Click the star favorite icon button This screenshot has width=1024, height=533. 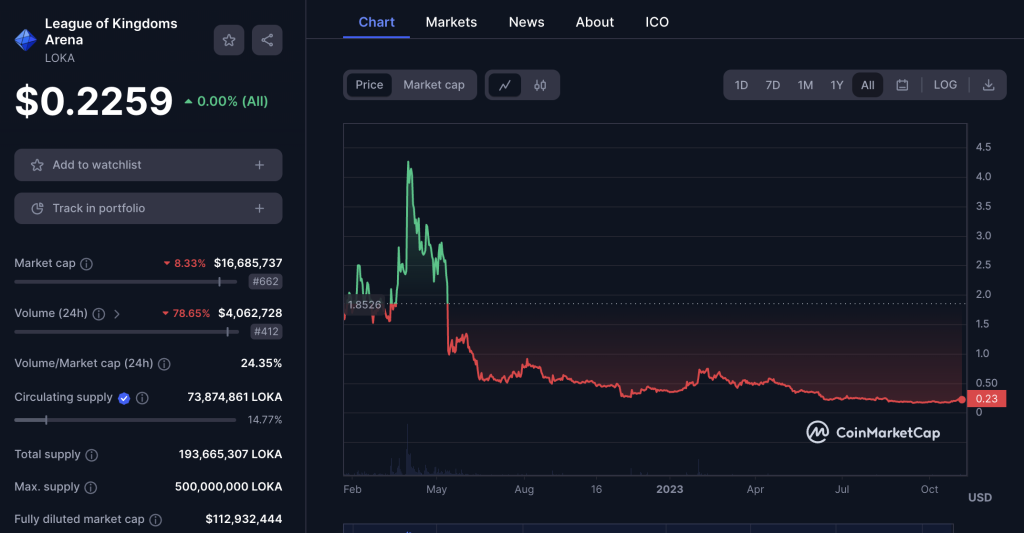click(x=229, y=40)
